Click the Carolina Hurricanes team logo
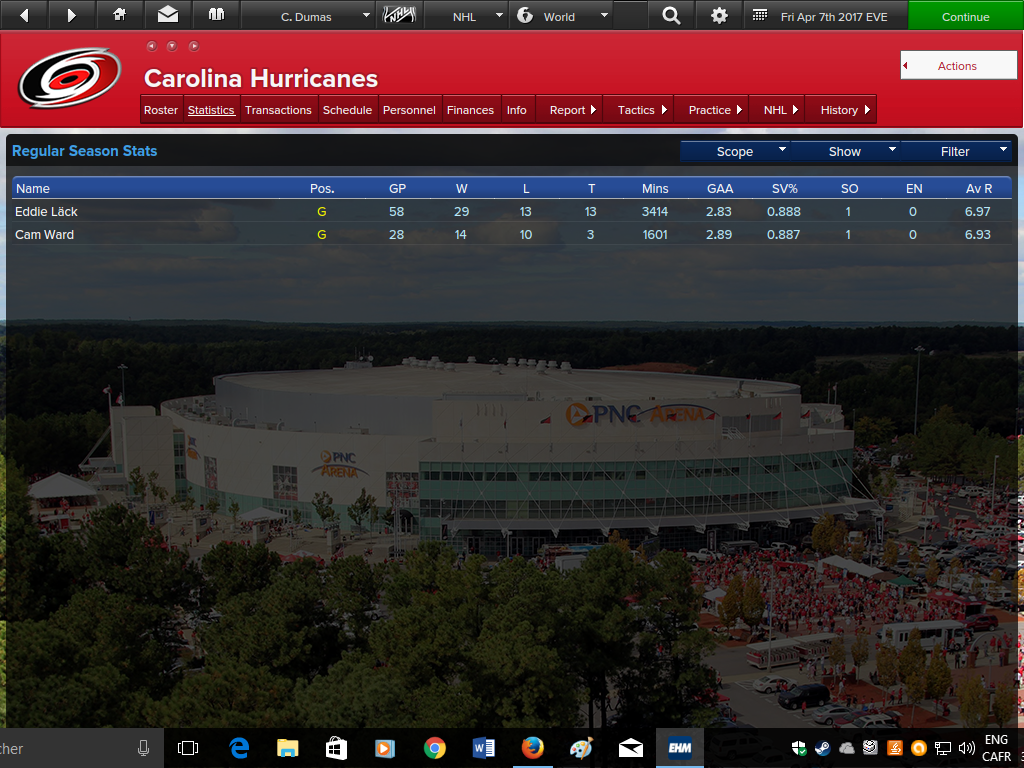The image size is (1024, 768). point(69,78)
